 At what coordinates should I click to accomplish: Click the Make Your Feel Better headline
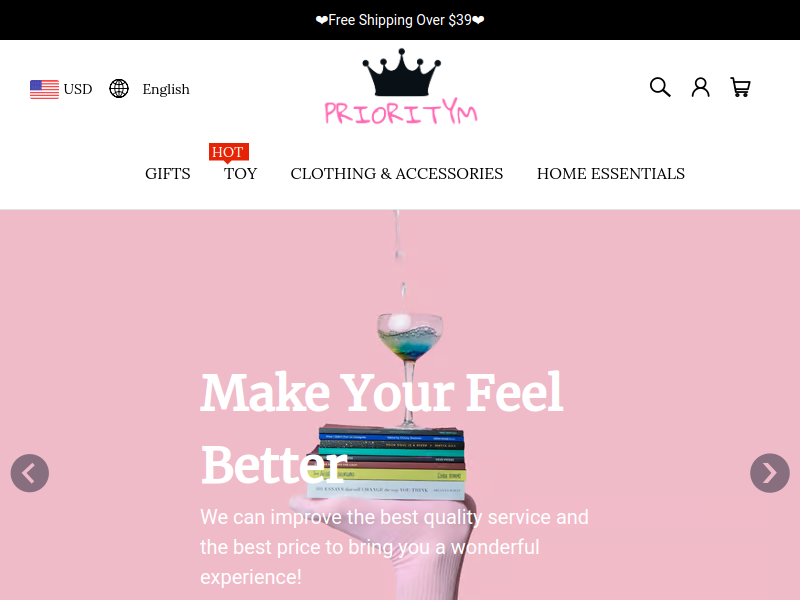tap(382, 429)
